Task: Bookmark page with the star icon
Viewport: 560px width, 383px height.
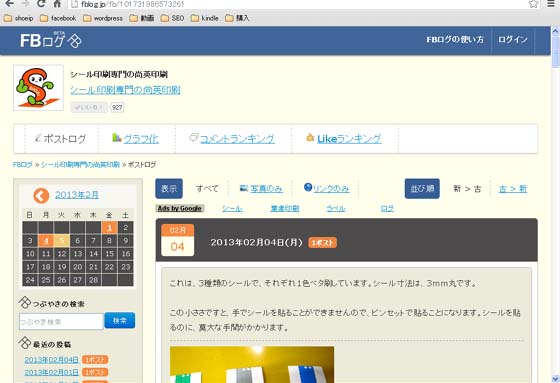Action: coord(534,4)
